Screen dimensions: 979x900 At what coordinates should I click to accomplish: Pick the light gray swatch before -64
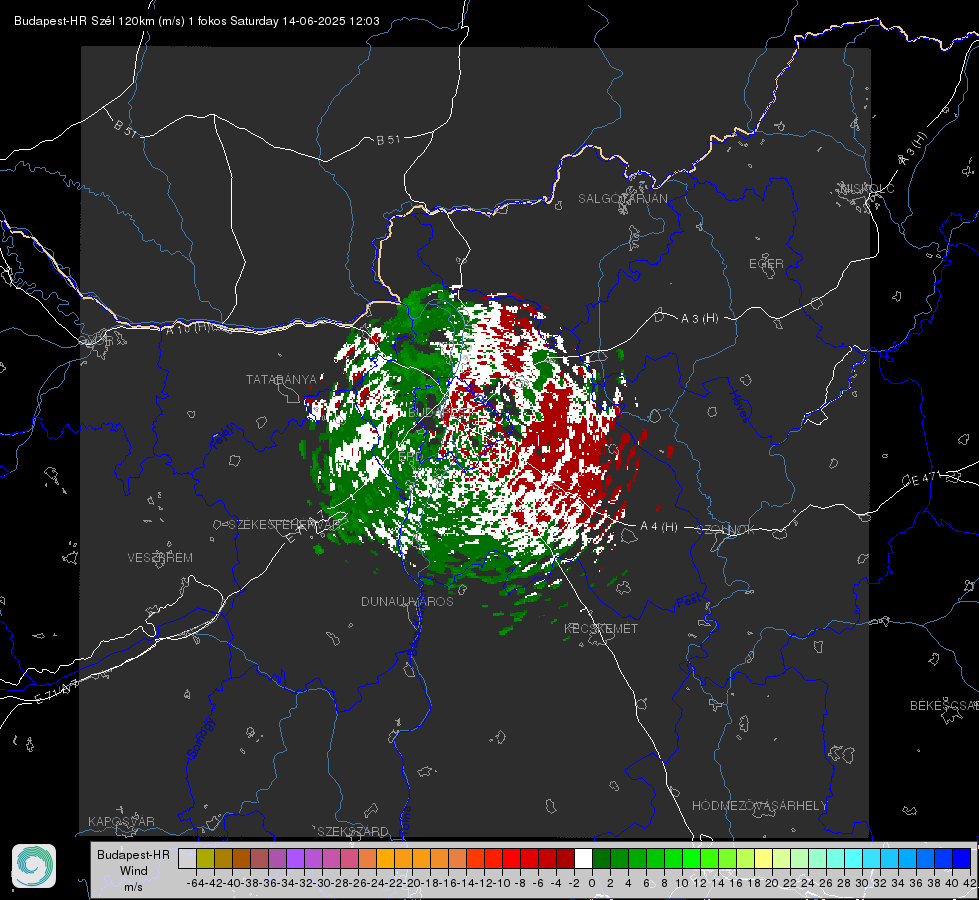(x=187, y=859)
